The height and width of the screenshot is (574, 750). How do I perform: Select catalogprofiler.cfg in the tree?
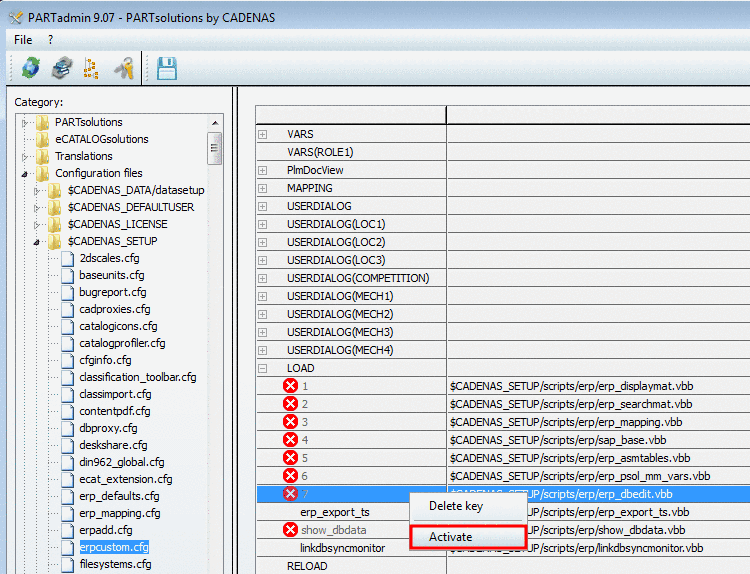tap(122, 343)
